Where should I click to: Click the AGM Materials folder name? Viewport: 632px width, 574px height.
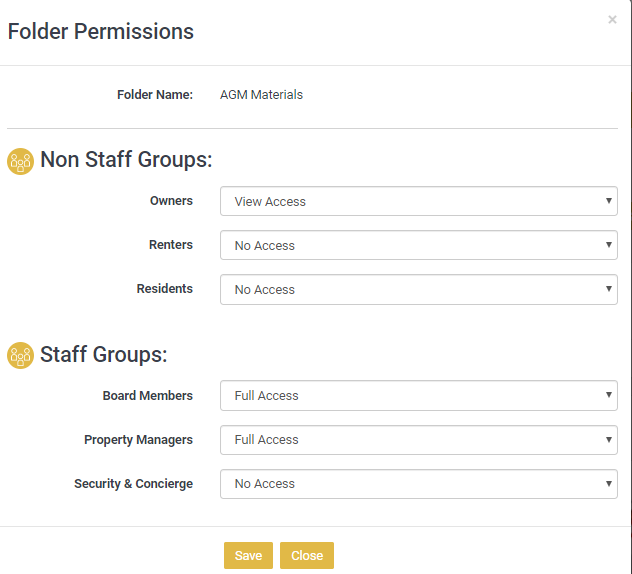(261, 95)
